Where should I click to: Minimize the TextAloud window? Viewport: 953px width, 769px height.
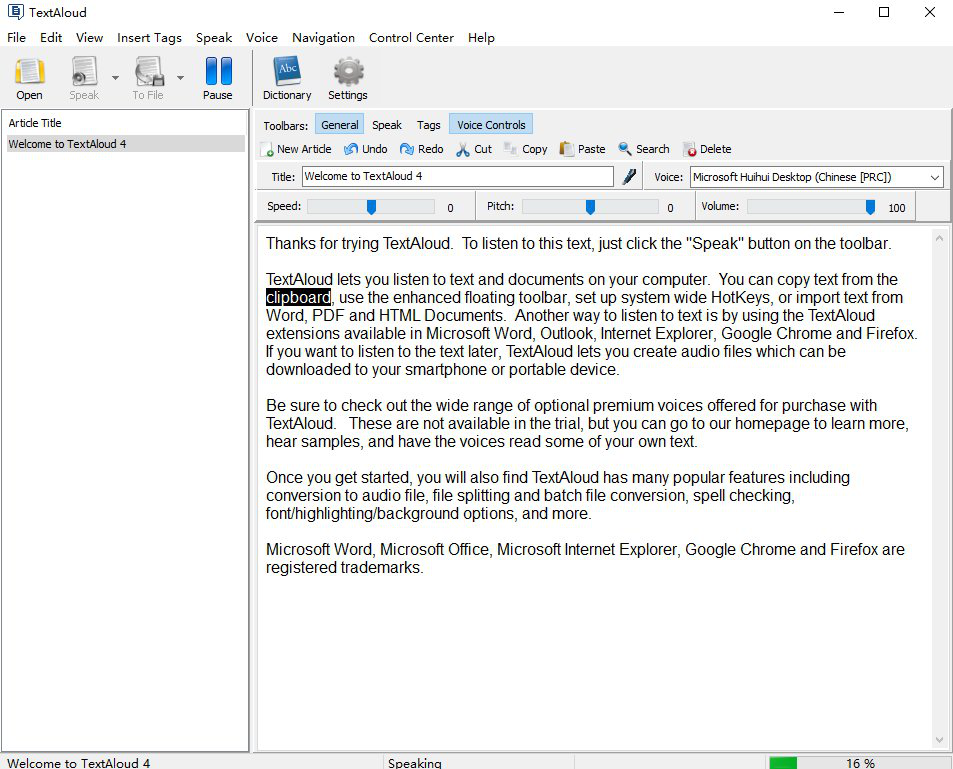pos(839,12)
